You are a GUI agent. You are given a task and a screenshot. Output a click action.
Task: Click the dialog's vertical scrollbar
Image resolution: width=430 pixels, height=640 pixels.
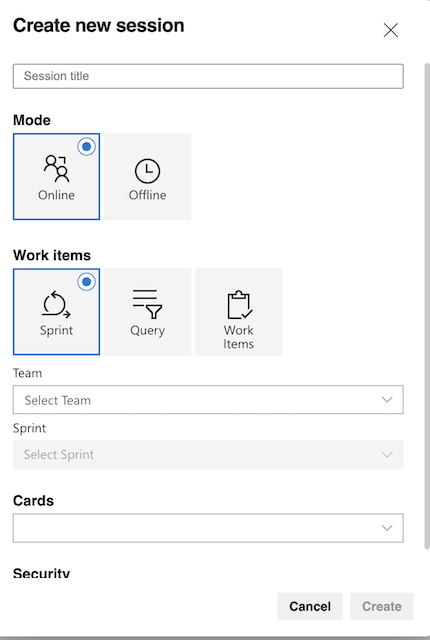click(427, 306)
